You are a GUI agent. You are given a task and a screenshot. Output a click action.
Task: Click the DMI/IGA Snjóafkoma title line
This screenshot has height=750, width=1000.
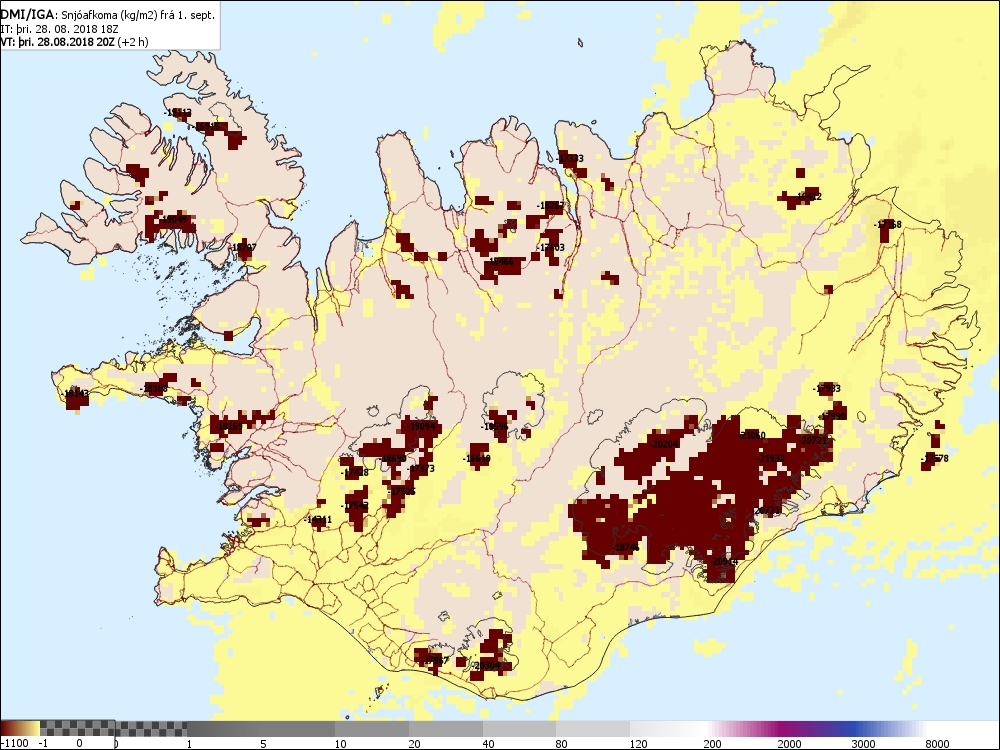click(x=108, y=15)
